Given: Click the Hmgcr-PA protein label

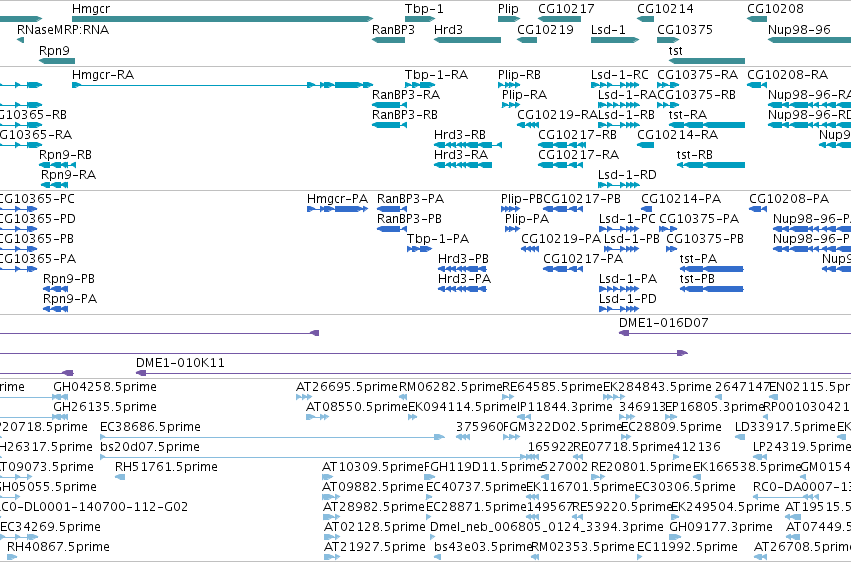Looking at the screenshot, I should (338, 199).
